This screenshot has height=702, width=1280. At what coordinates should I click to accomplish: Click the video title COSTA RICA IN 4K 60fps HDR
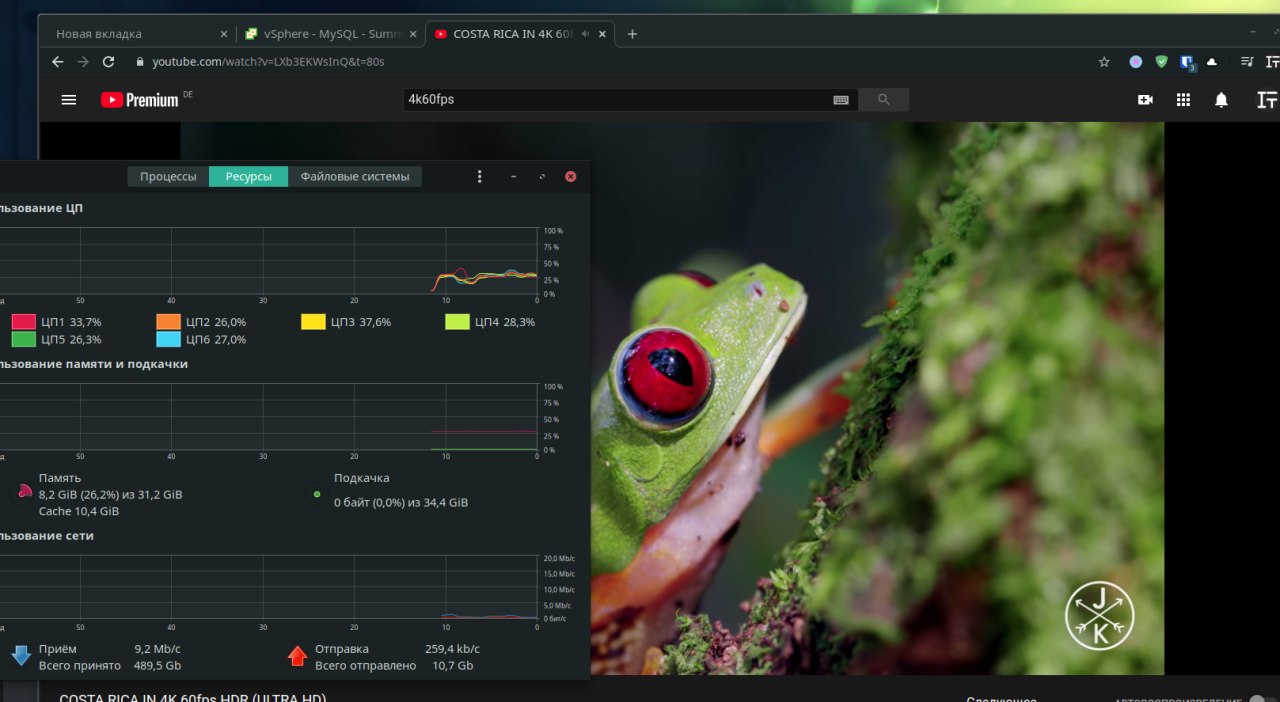(193, 697)
